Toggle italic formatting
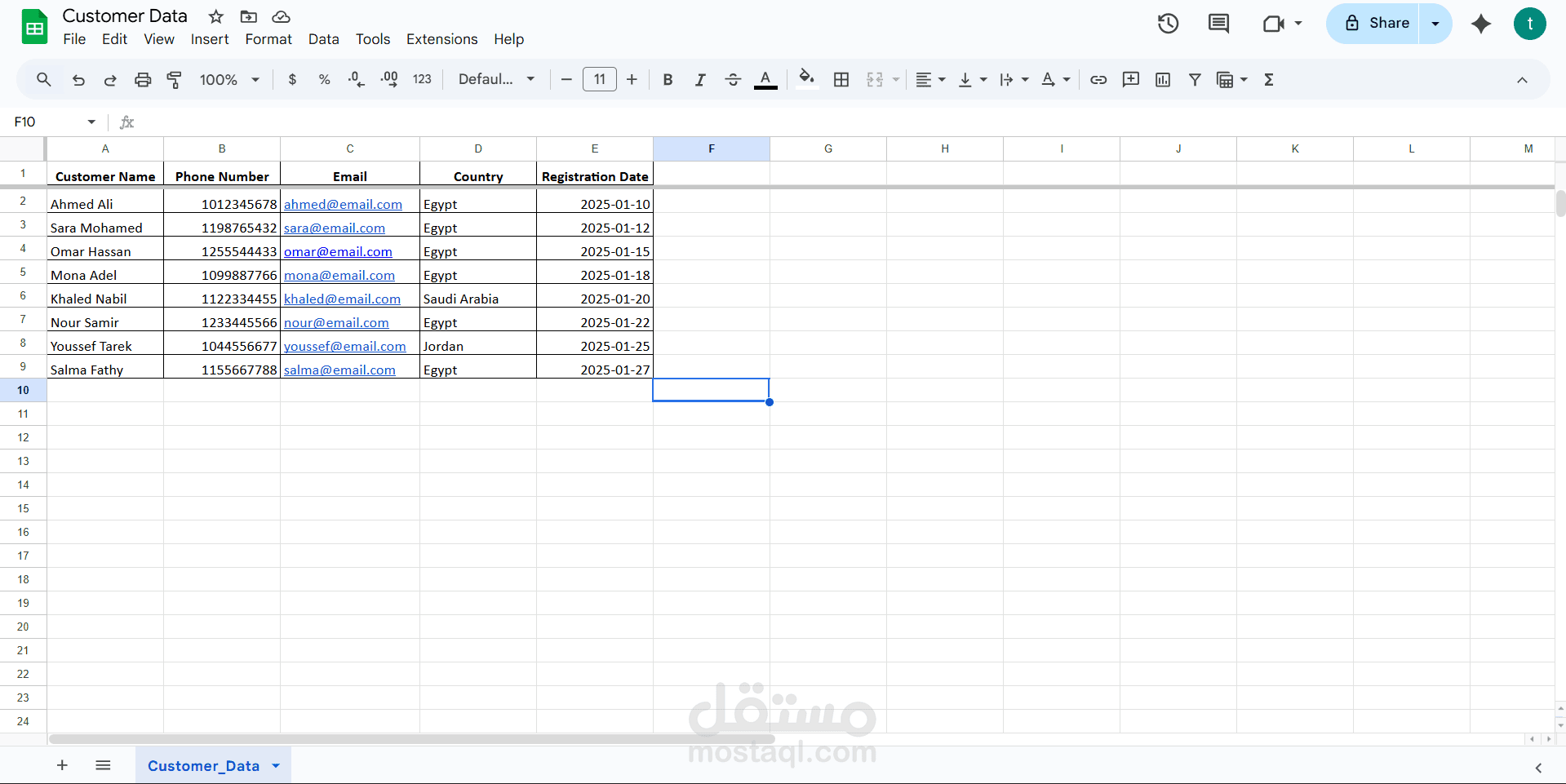 (x=700, y=79)
